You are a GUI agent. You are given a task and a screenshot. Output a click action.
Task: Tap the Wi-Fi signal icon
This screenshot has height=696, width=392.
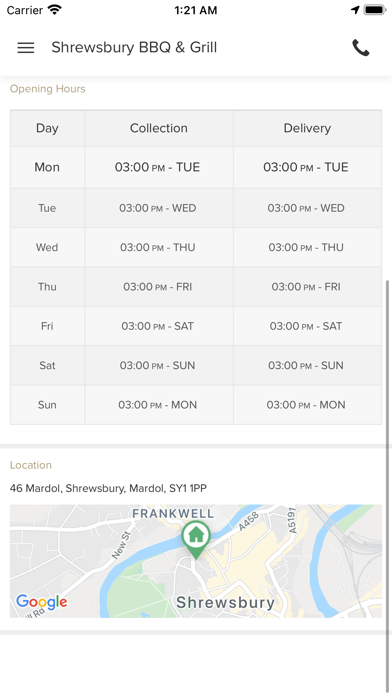pos(55,10)
